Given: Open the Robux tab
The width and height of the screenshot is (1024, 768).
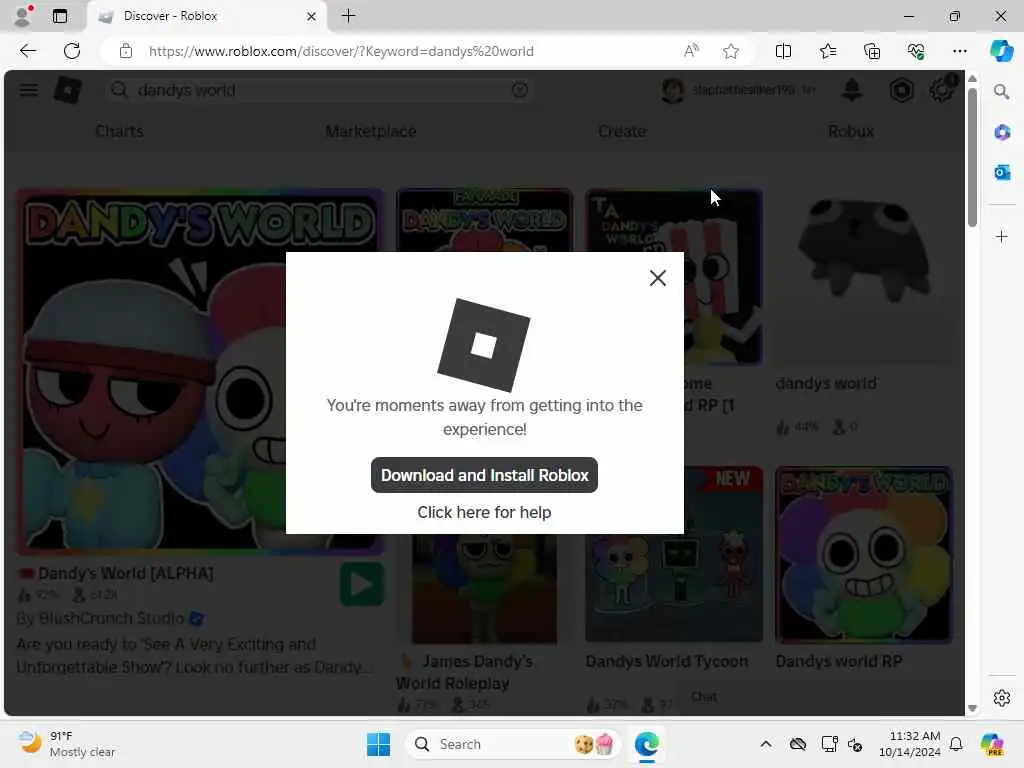Looking at the screenshot, I should click(x=851, y=131).
